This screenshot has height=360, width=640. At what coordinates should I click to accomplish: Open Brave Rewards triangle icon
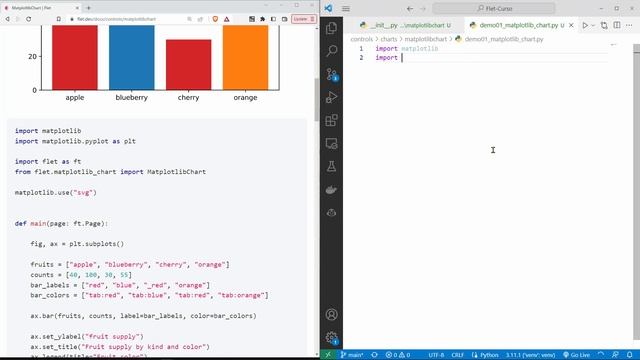[x=227, y=19]
